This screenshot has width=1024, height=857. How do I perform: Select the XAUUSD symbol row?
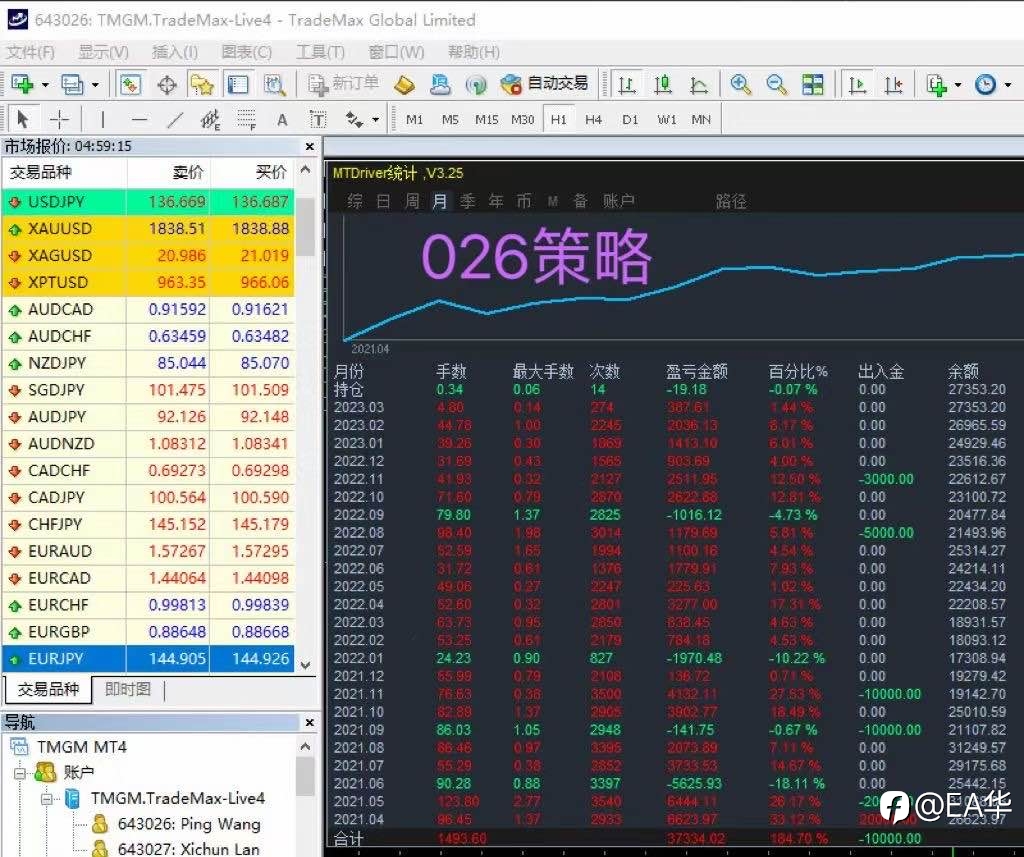(x=149, y=229)
